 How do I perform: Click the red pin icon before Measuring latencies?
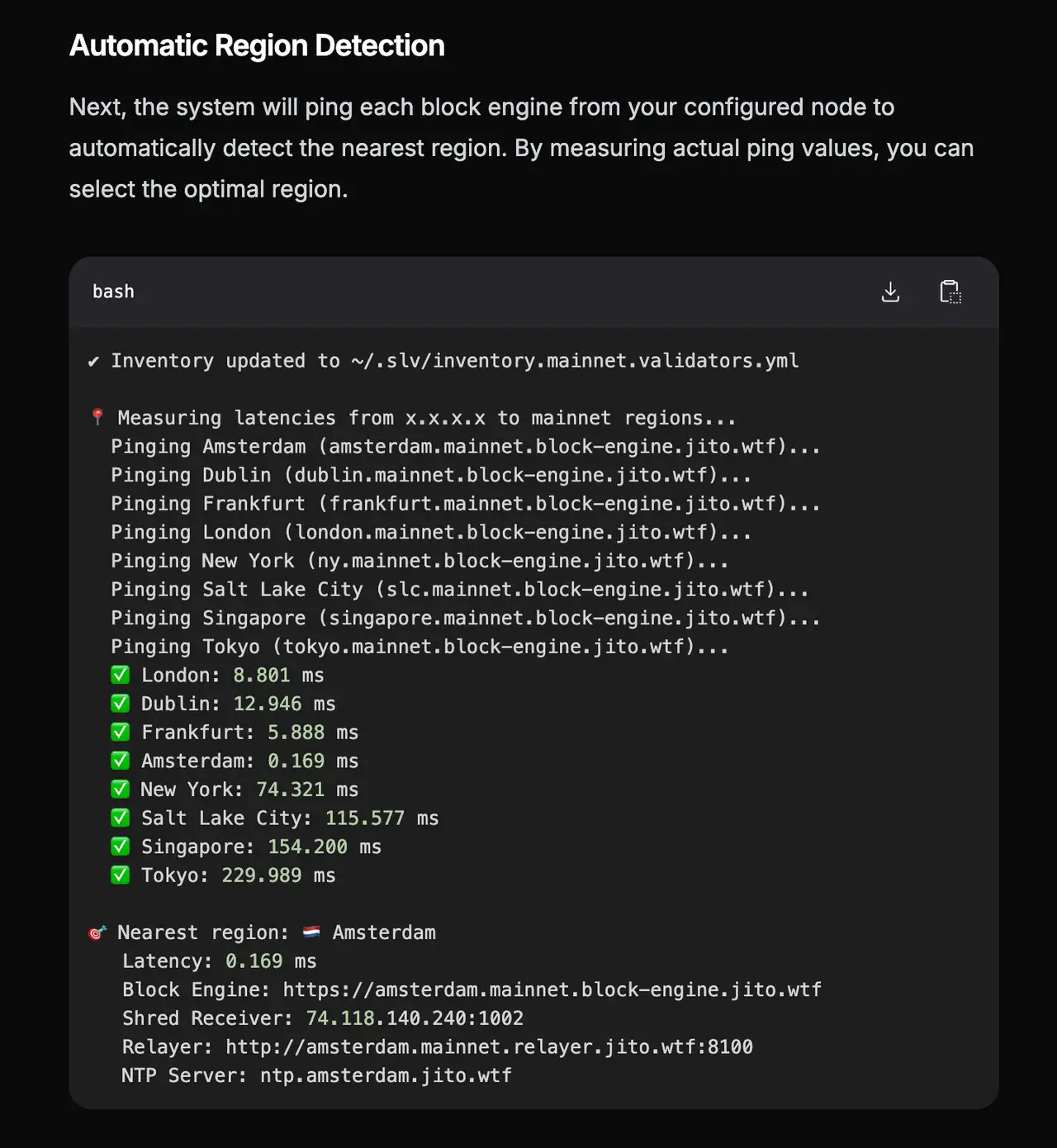point(97,417)
